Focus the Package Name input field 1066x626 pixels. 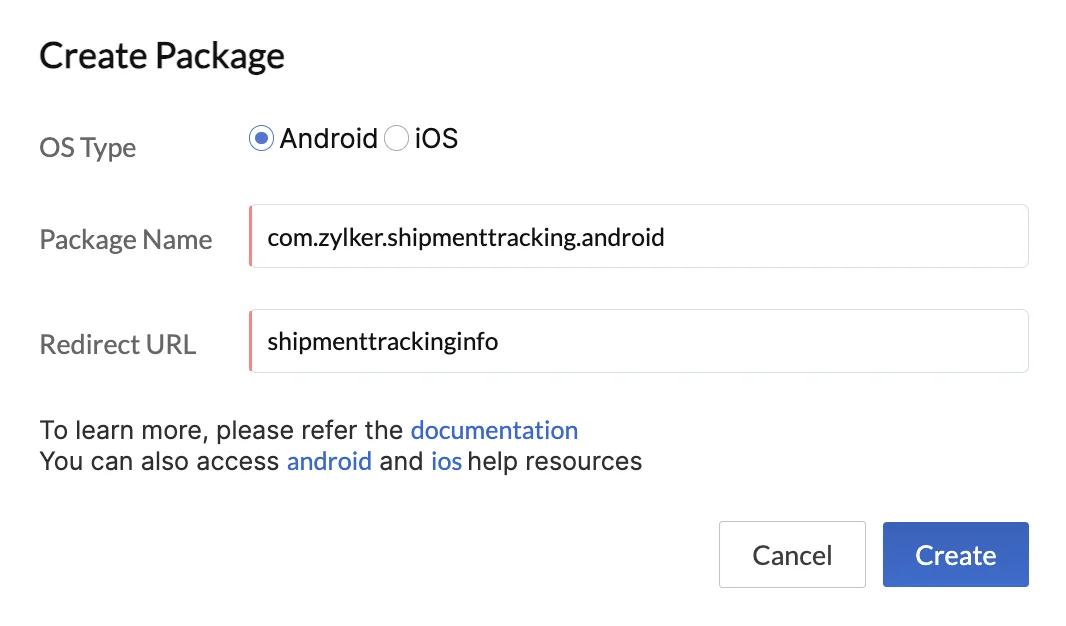click(638, 236)
